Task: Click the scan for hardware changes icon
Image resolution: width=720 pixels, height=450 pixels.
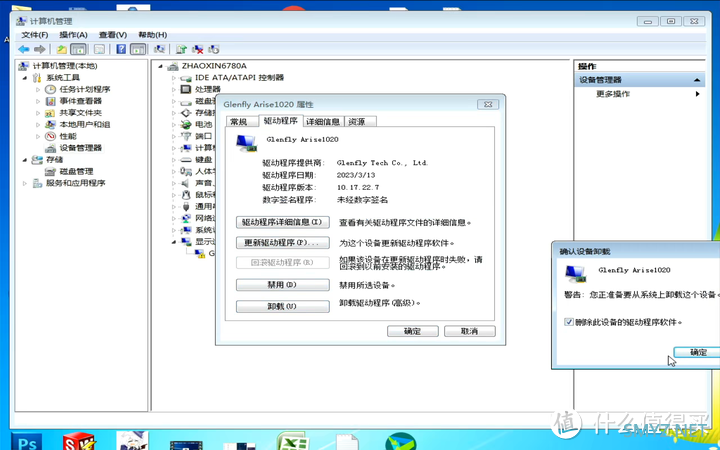Action: pos(159,49)
